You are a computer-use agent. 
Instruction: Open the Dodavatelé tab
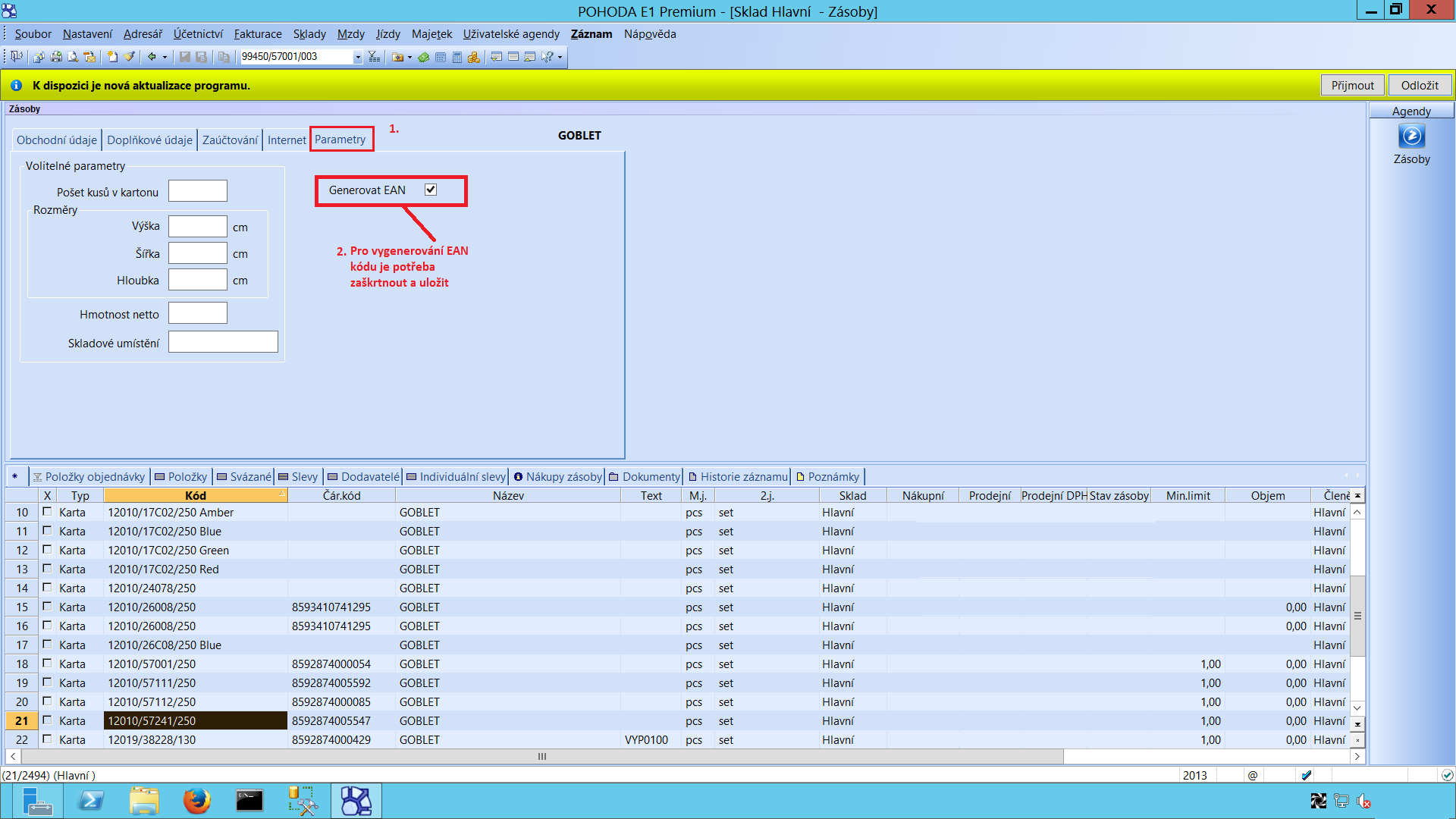[x=363, y=476]
